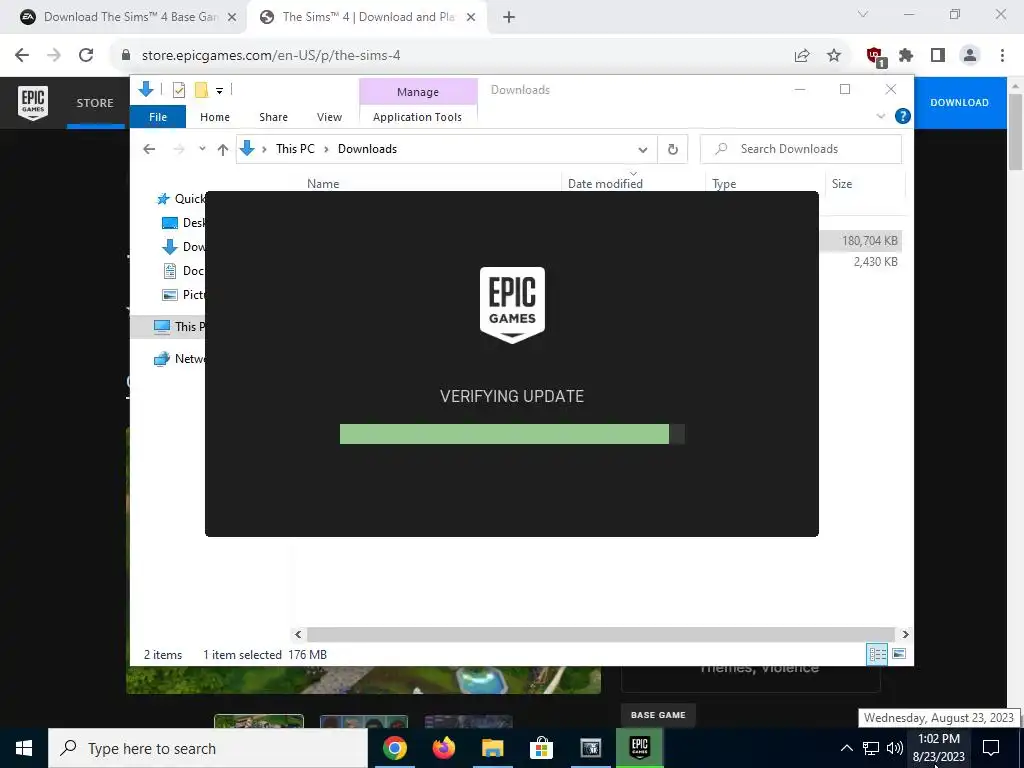Sort files by the Date modified column

(605, 184)
